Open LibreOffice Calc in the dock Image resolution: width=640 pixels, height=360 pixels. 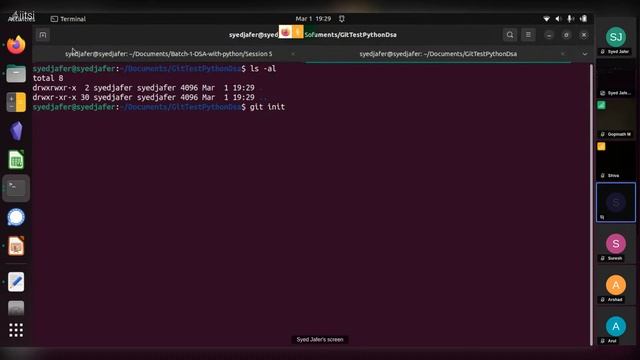click(x=16, y=160)
